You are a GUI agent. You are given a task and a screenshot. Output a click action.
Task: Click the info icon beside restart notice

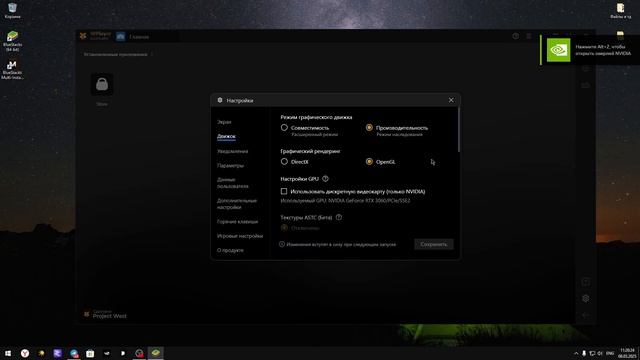(x=282, y=244)
